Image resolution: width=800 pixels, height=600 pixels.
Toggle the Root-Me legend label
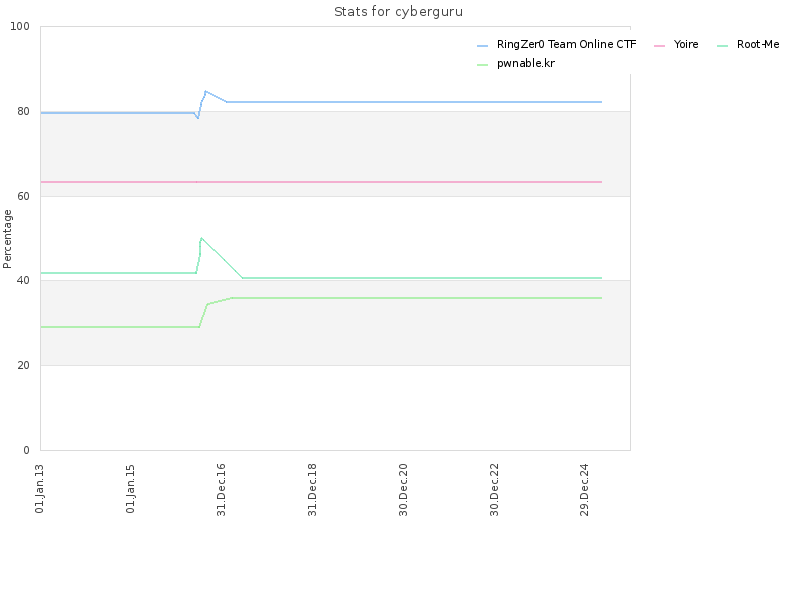[758, 44]
